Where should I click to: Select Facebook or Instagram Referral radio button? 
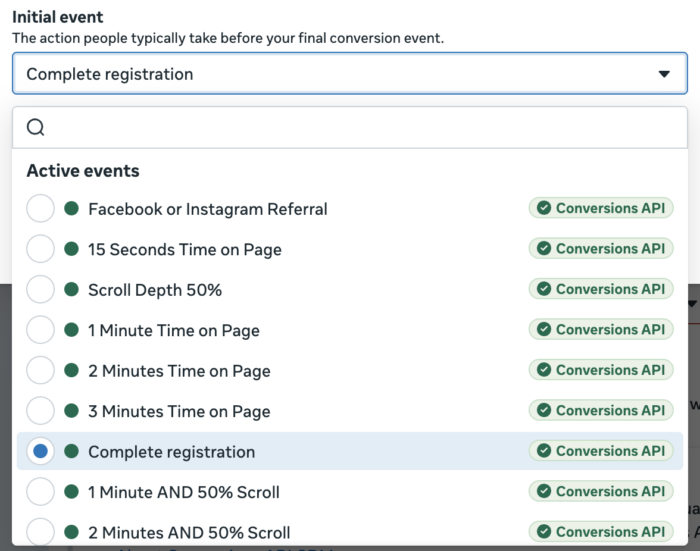click(x=40, y=208)
